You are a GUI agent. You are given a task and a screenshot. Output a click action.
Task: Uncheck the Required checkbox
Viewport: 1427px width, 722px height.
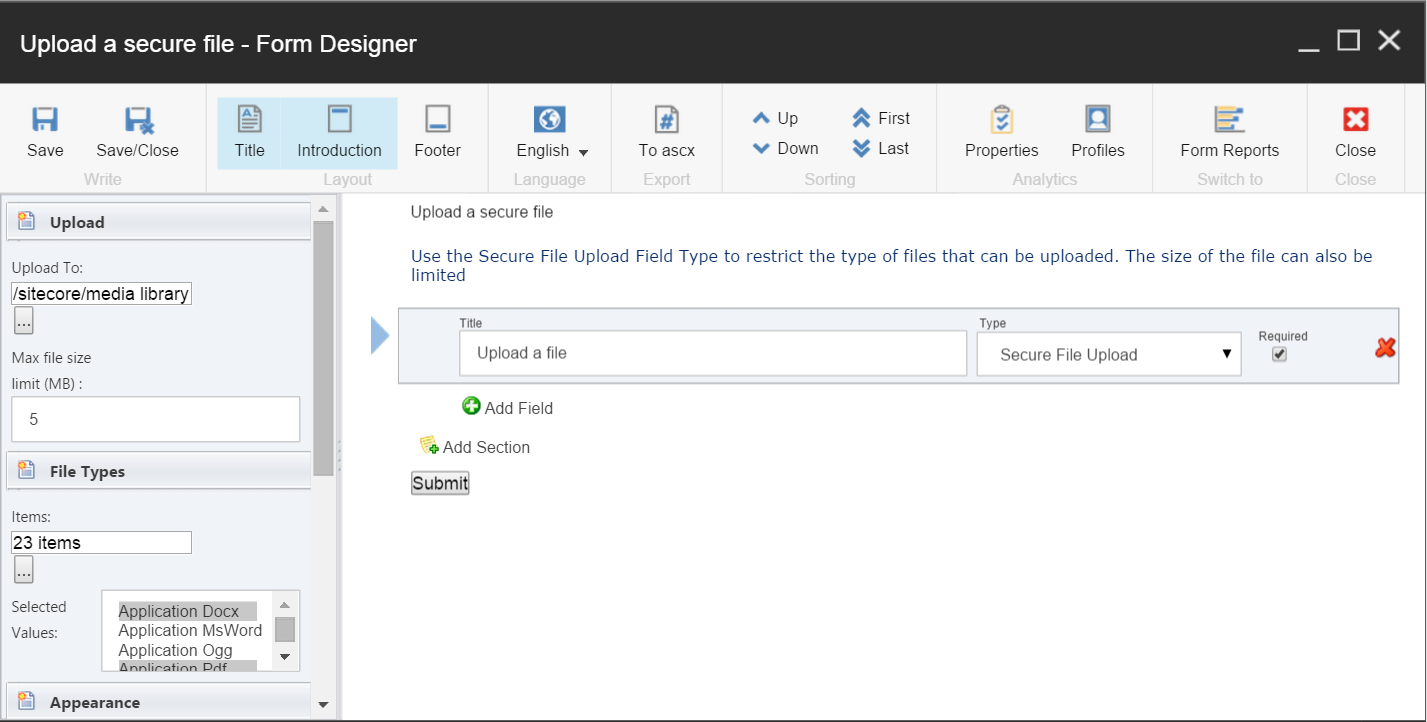1279,354
